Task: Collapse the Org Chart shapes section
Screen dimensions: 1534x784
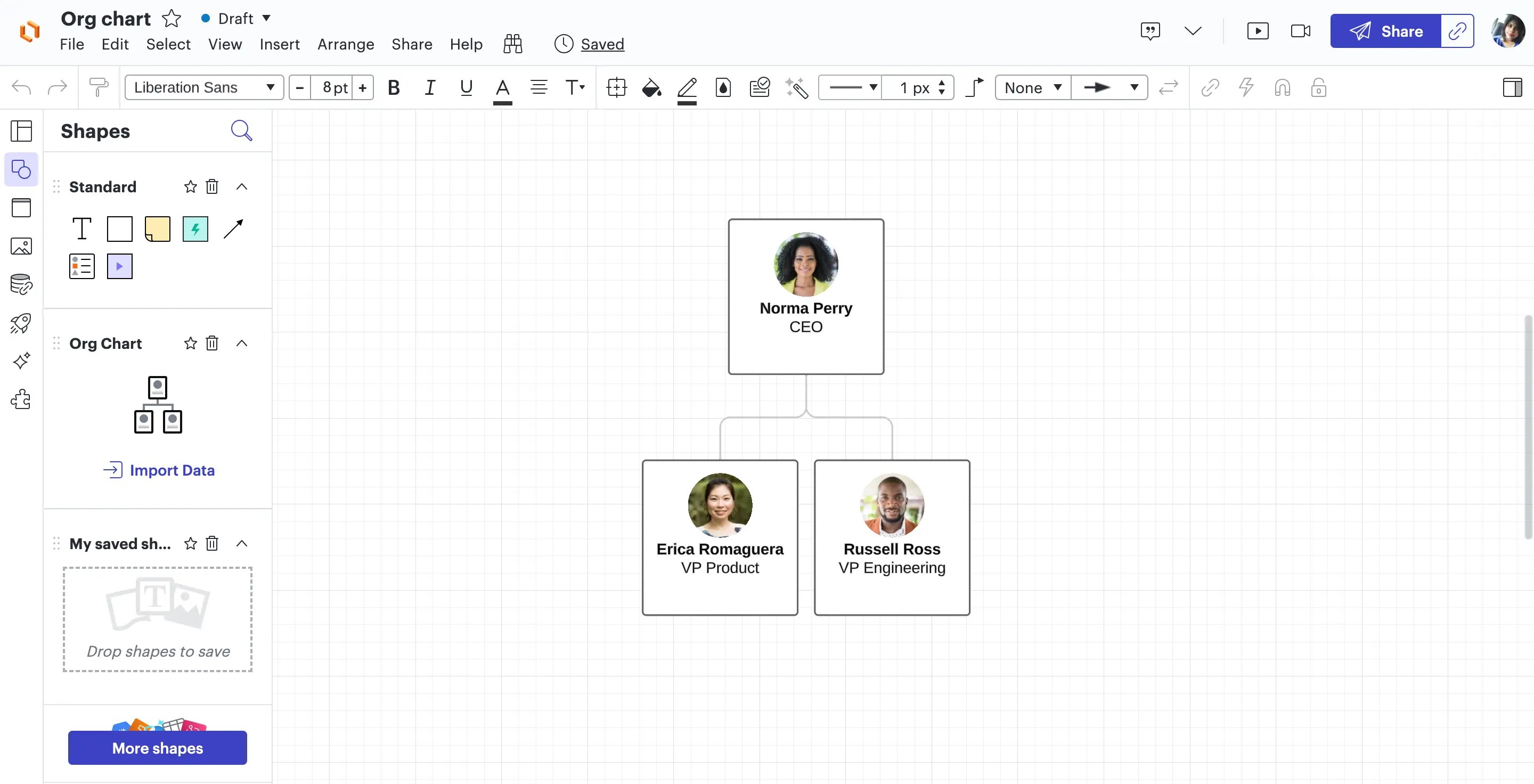Action: click(242, 344)
